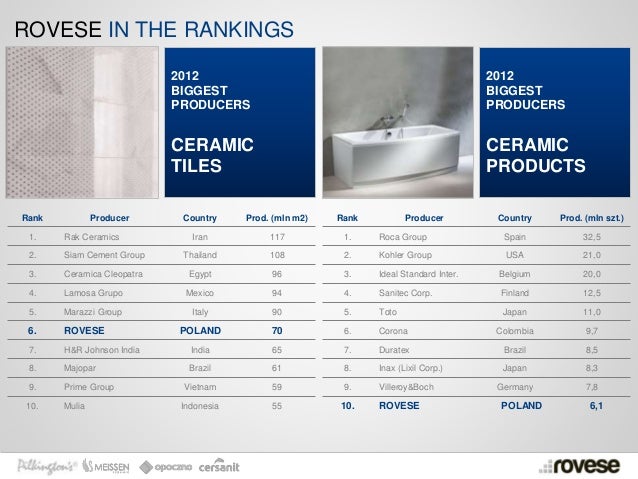Click the production value 7,8
This screenshot has width=638, height=479.
tap(592, 387)
